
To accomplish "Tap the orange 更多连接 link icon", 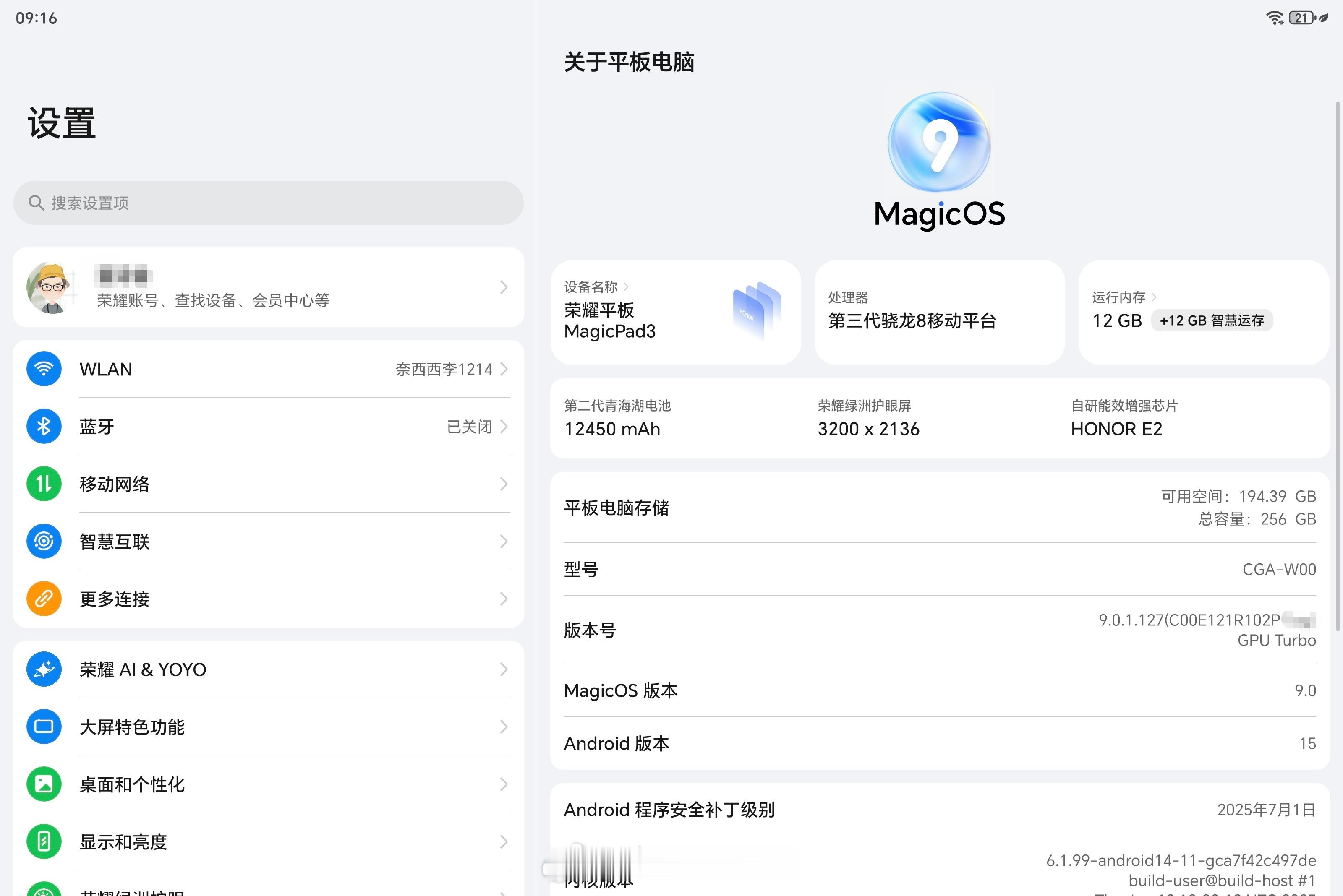I will pyautogui.click(x=44, y=599).
